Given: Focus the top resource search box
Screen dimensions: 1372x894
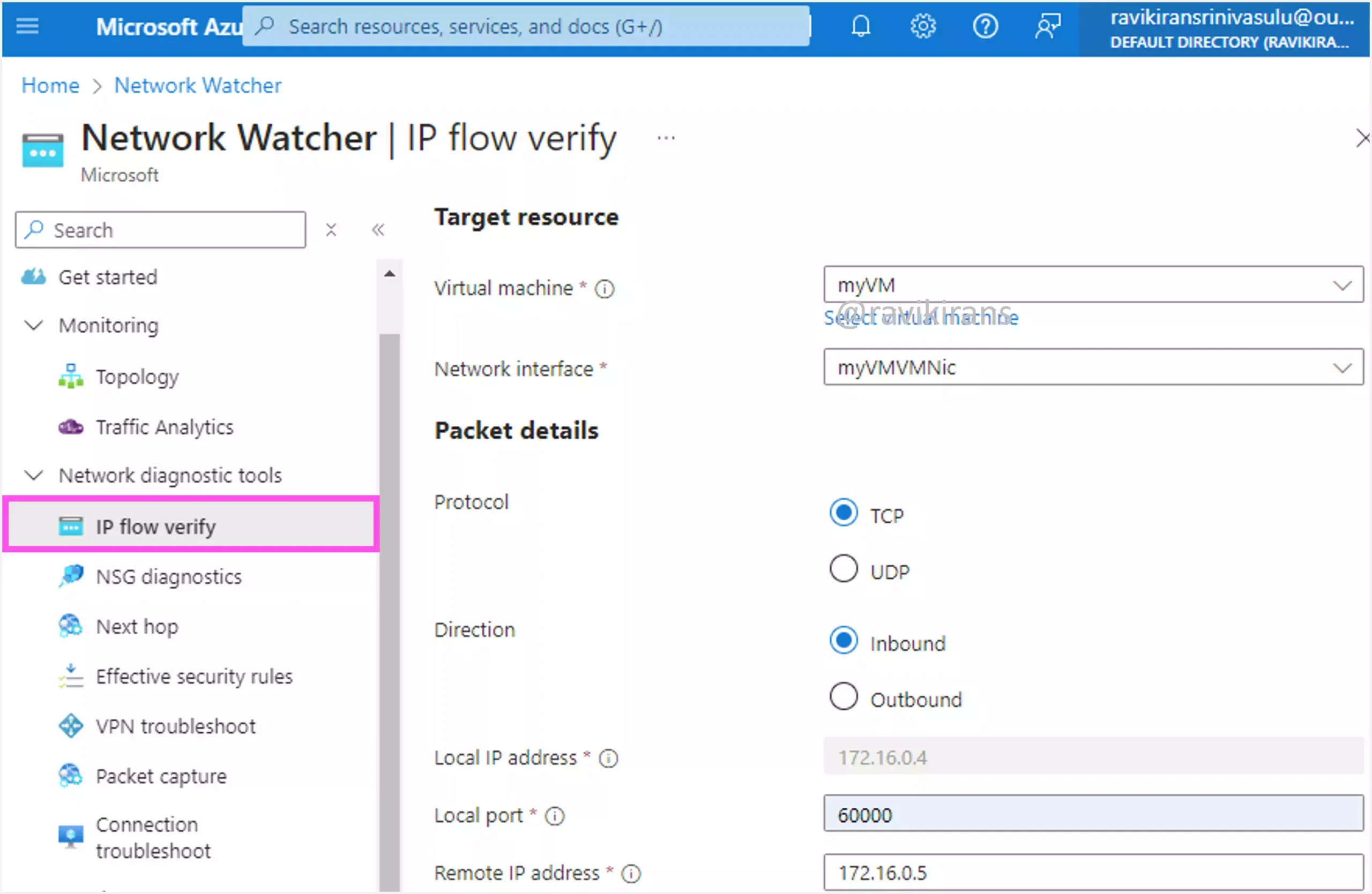Looking at the screenshot, I should coord(526,26).
